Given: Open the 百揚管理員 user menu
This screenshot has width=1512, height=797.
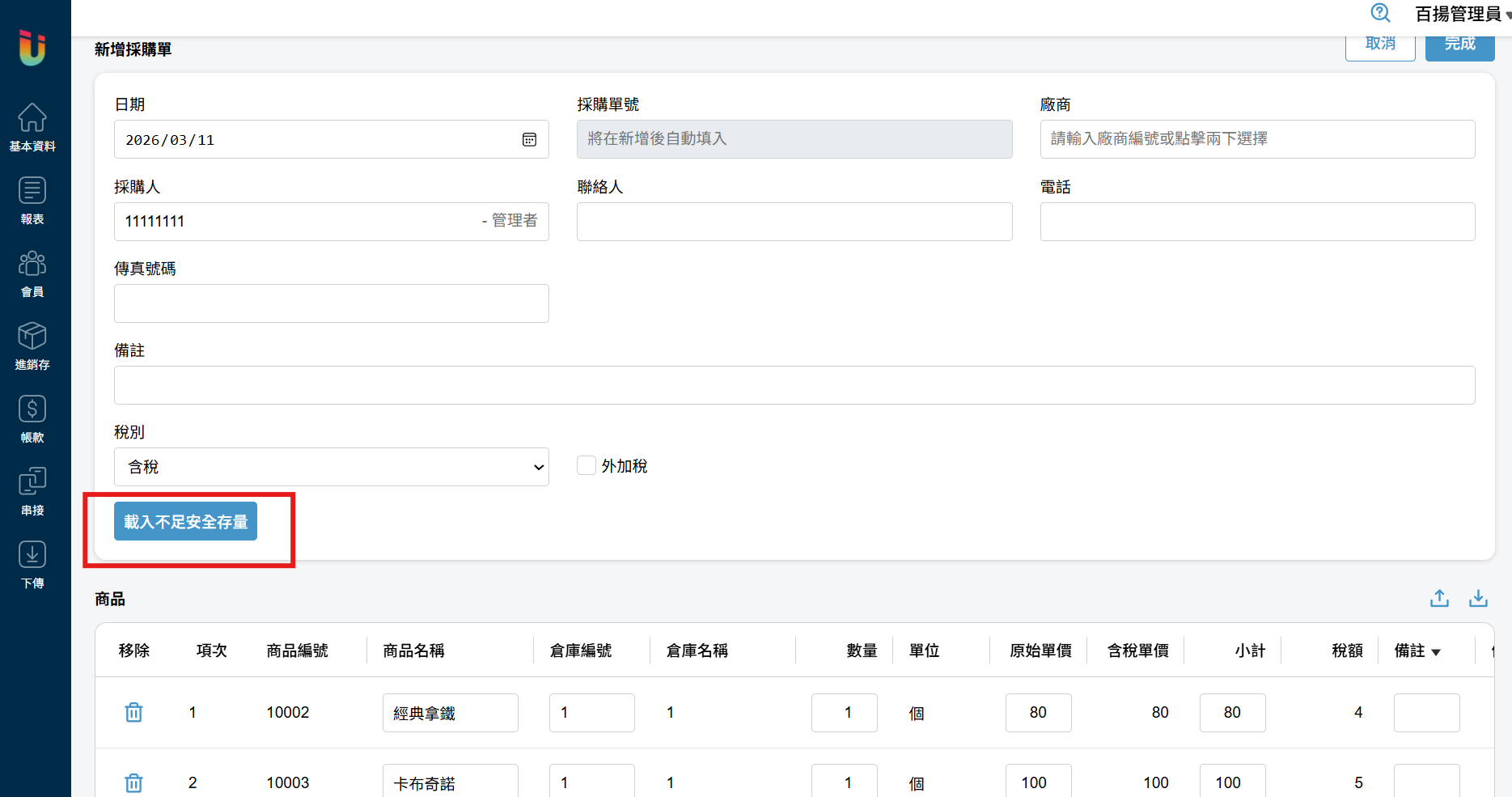Looking at the screenshot, I should (1461, 14).
